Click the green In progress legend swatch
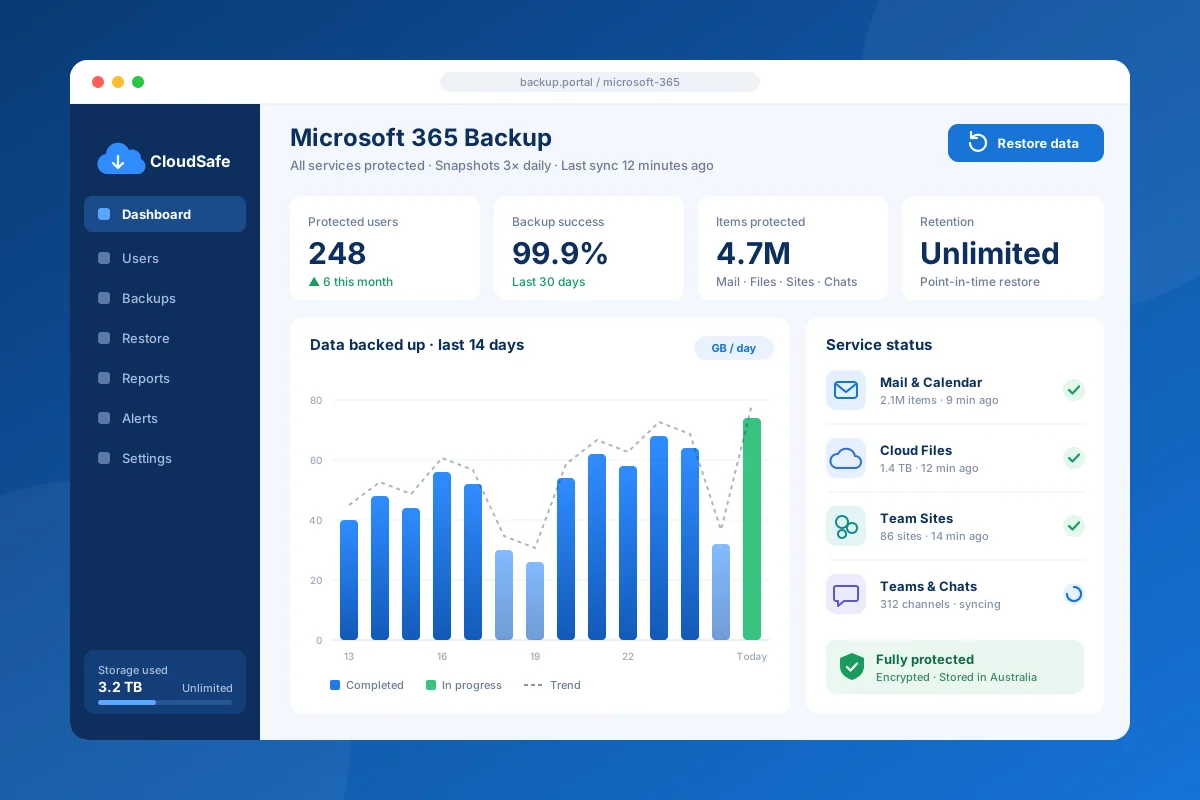1200x800 pixels. [x=431, y=685]
